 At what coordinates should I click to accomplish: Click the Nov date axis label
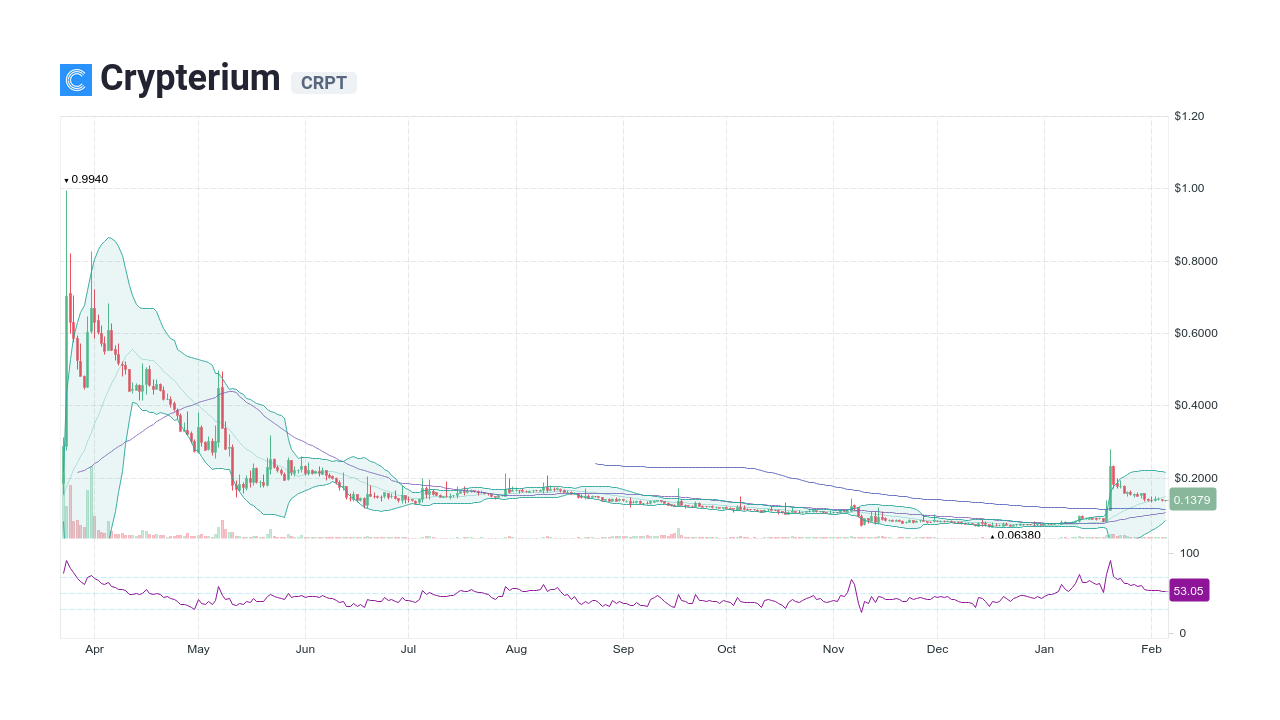834,649
